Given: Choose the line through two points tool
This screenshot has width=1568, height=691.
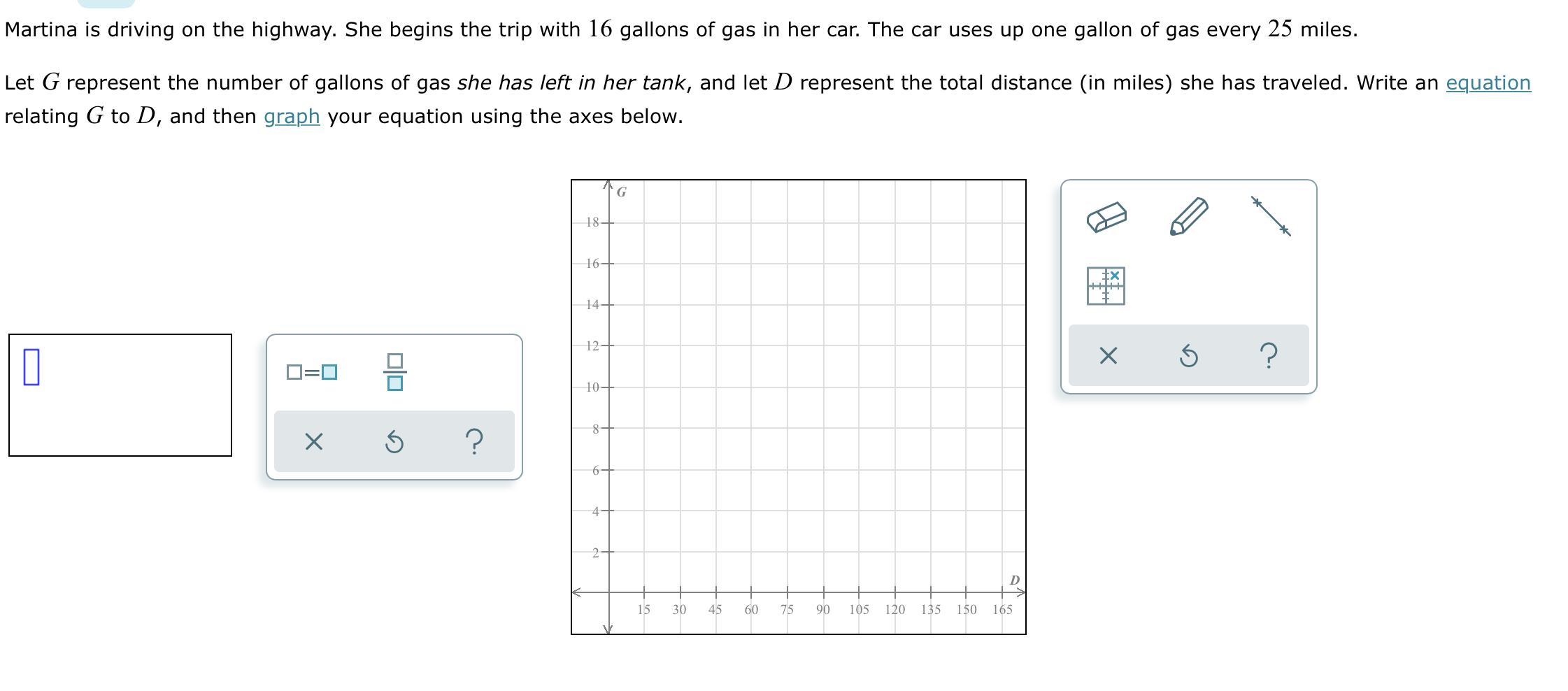Looking at the screenshot, I should coord(1271,216).
